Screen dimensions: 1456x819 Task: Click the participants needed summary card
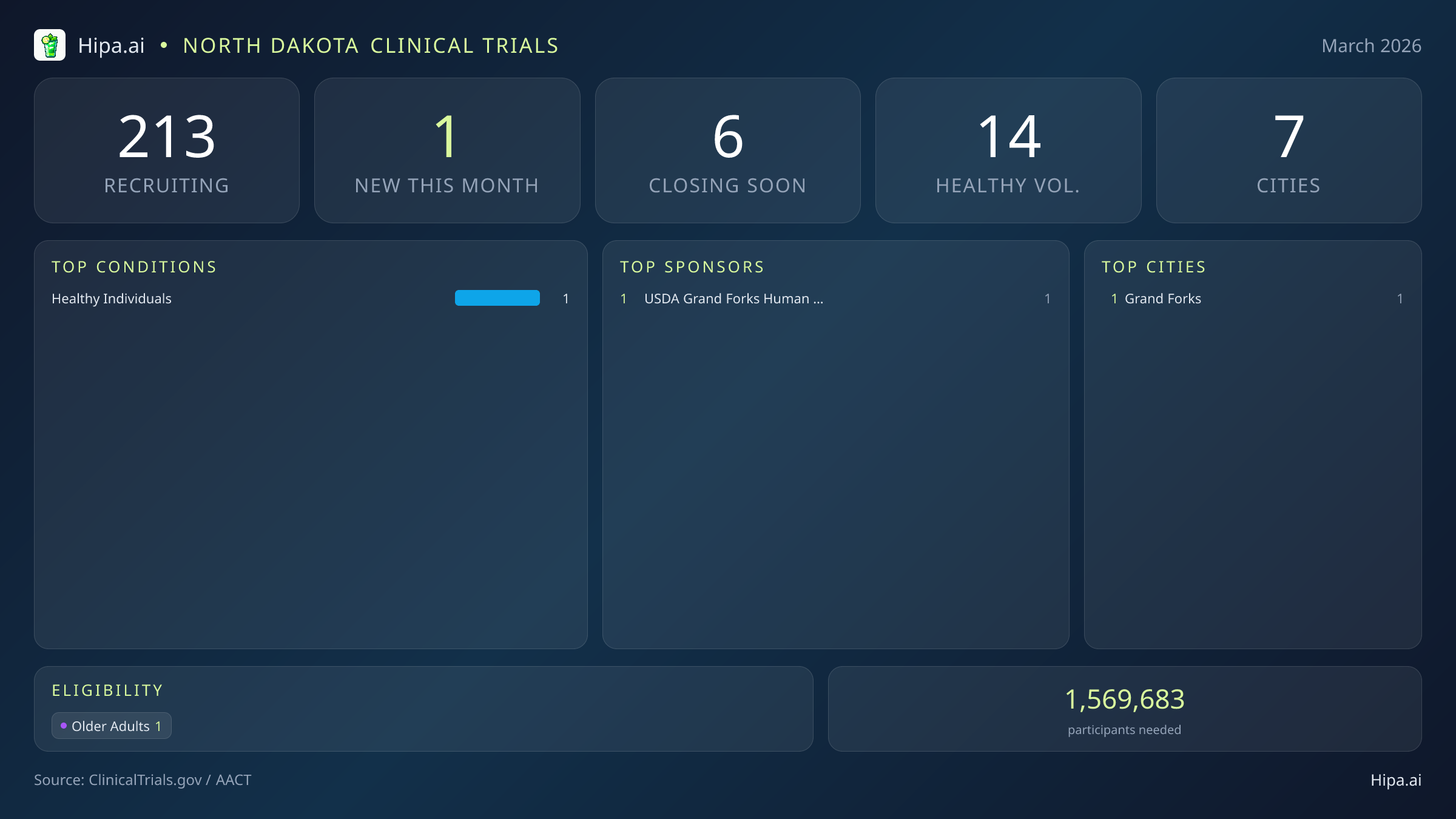pyautogui.click(x=1124, y=709)
